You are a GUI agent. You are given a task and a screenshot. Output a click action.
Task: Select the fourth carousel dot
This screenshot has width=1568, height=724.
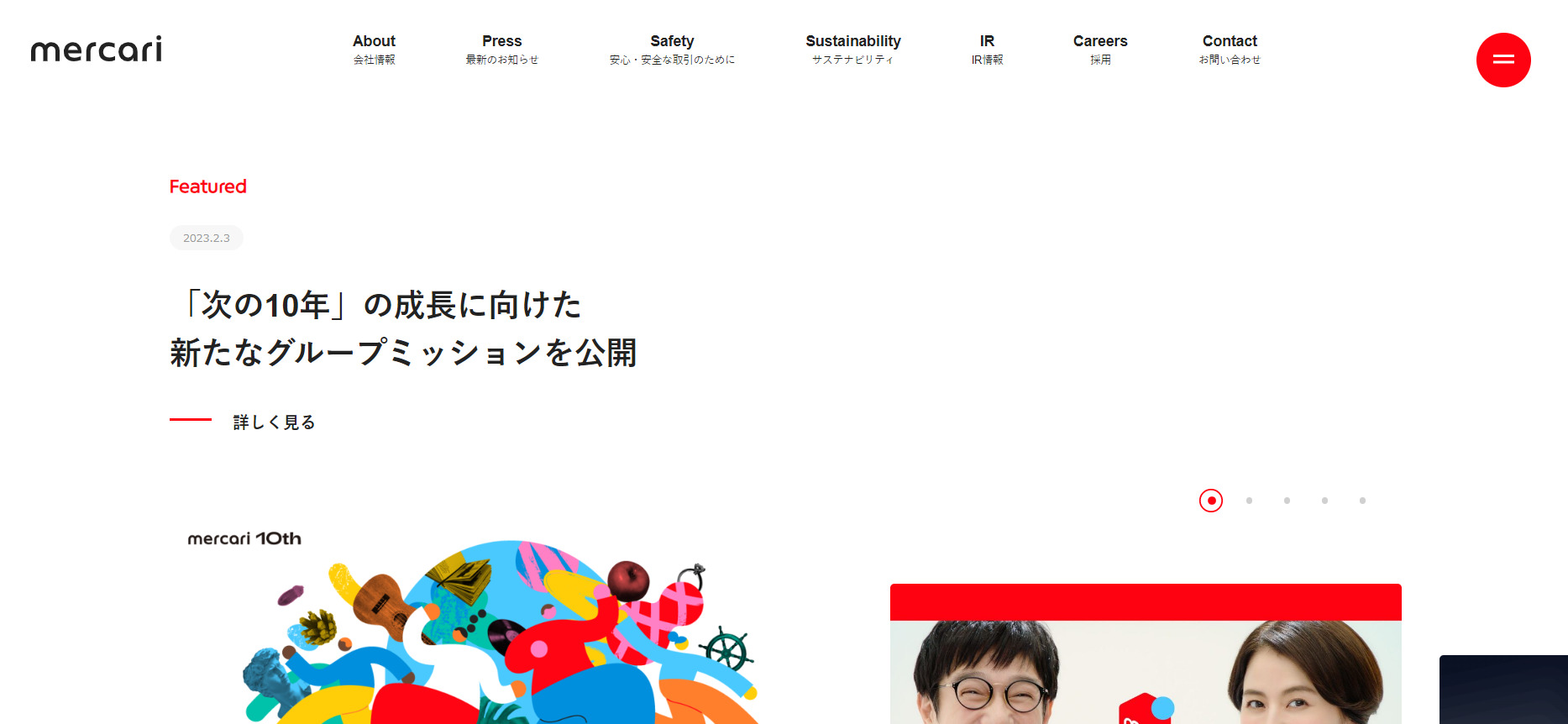(1324, 501)
